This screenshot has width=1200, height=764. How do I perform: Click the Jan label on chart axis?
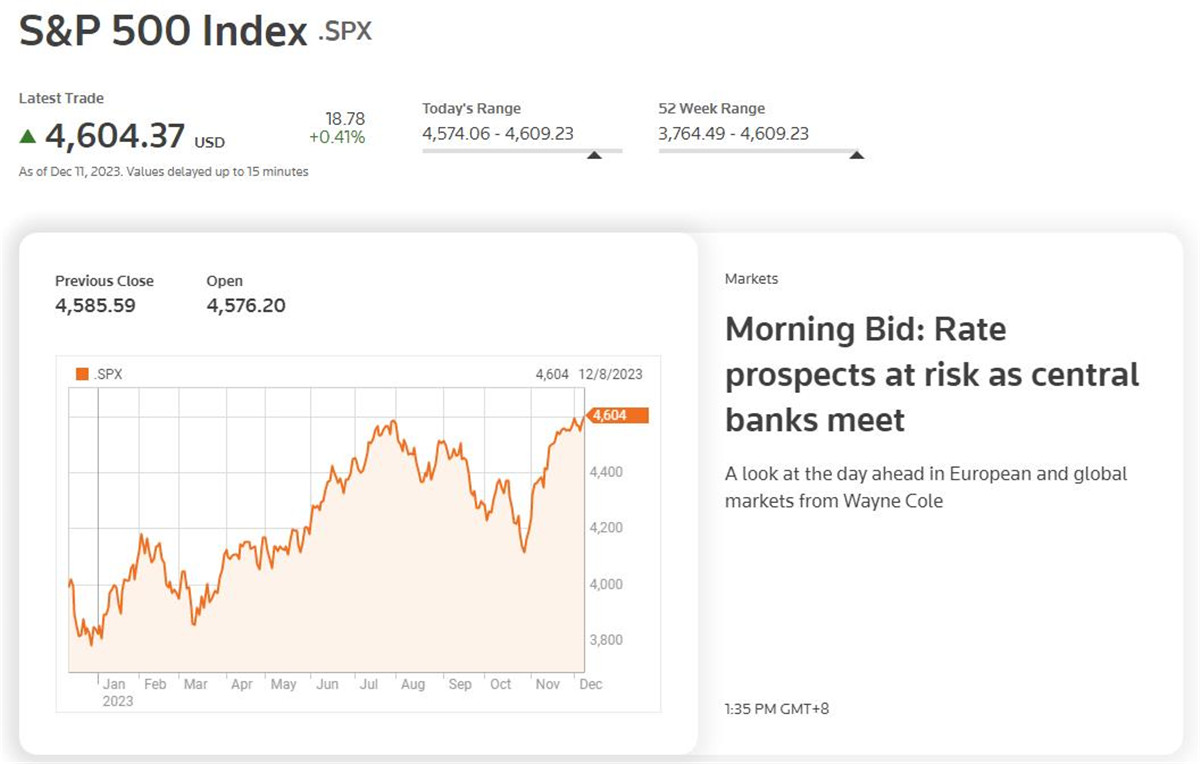click(x=115, y=684)
